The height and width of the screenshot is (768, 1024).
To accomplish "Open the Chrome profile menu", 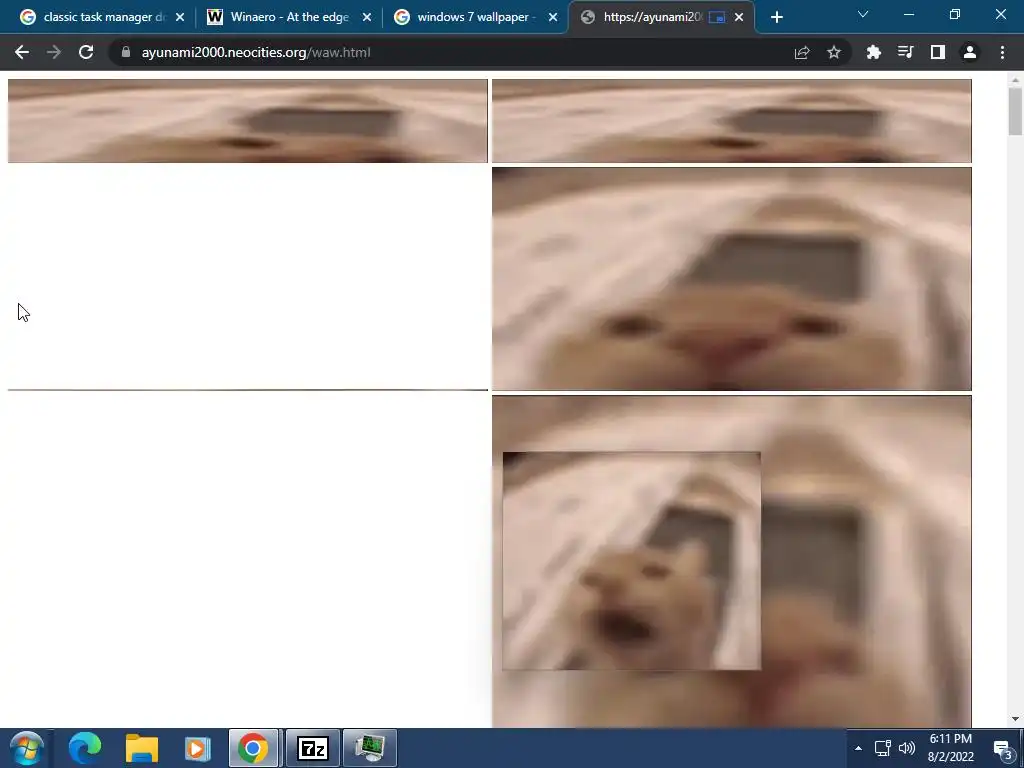I will click(x=970, y=52).
